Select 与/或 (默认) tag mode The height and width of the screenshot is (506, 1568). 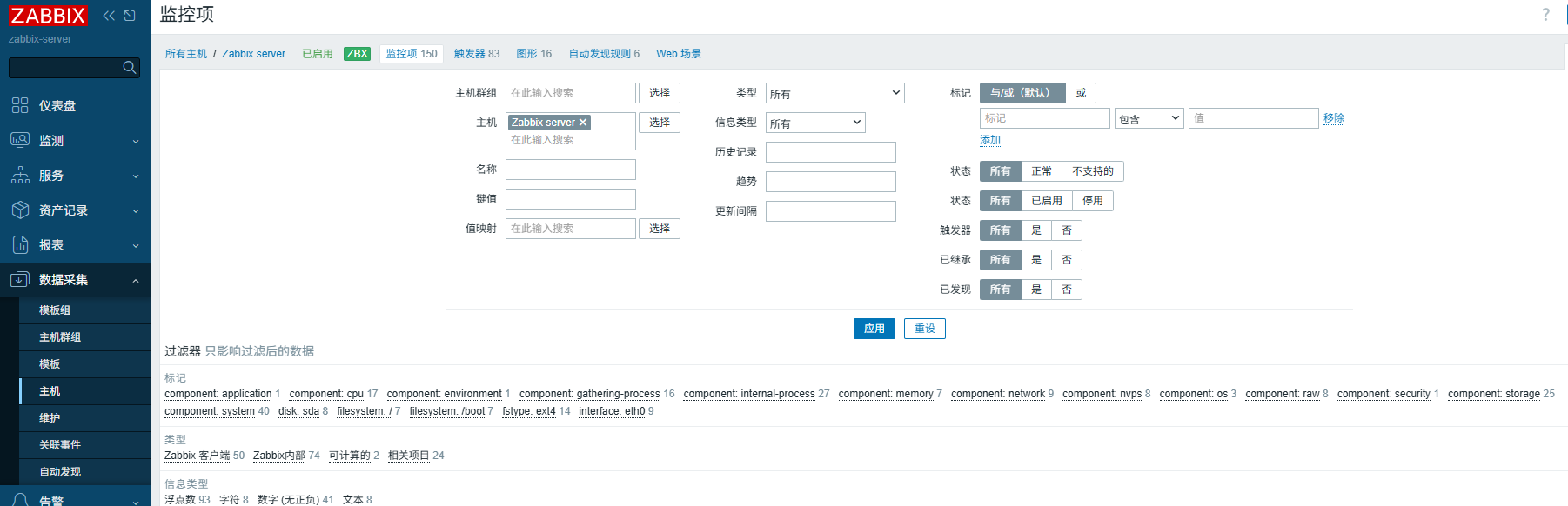coord(1022,93)
